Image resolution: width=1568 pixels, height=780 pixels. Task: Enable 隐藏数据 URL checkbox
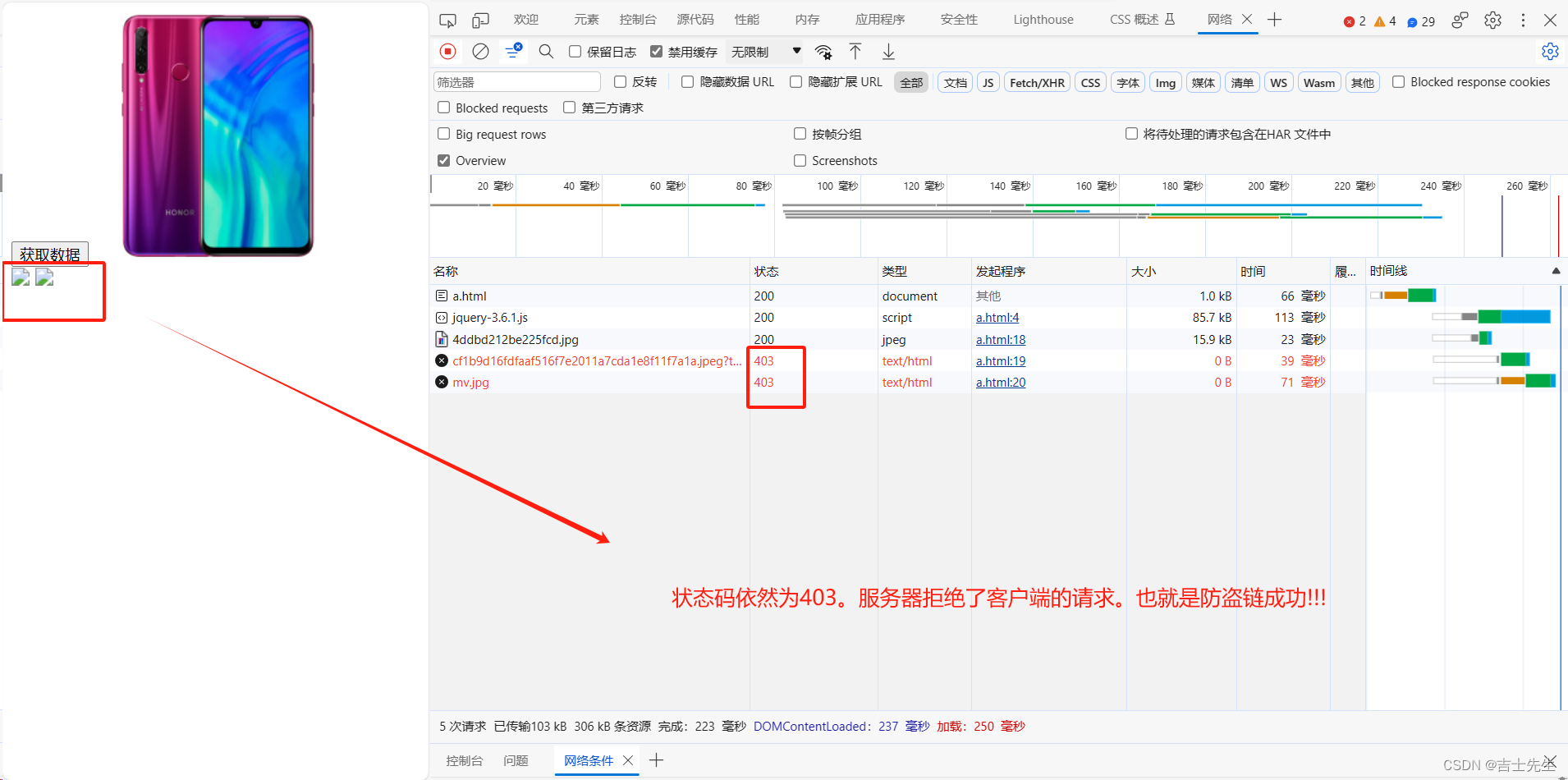(x=688, y=81)
